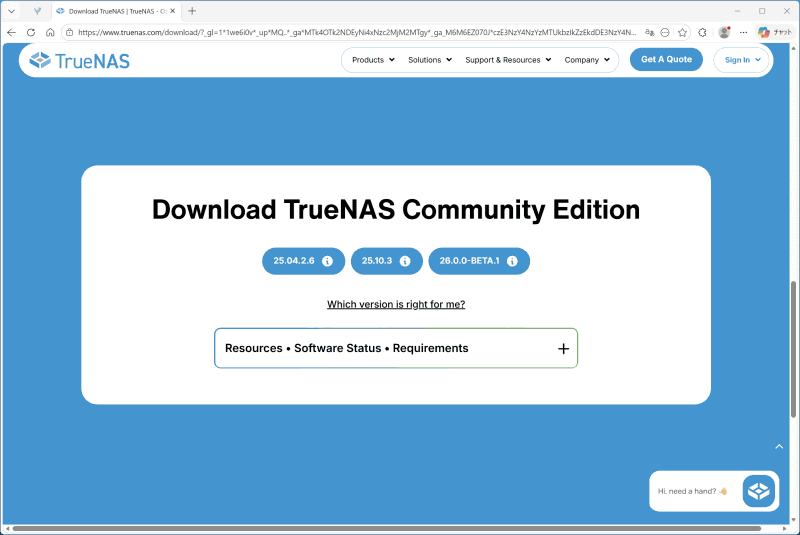800x535 pixels.
Task: Show info for version 25.04.2.6
Action: (x=328, y=261)
